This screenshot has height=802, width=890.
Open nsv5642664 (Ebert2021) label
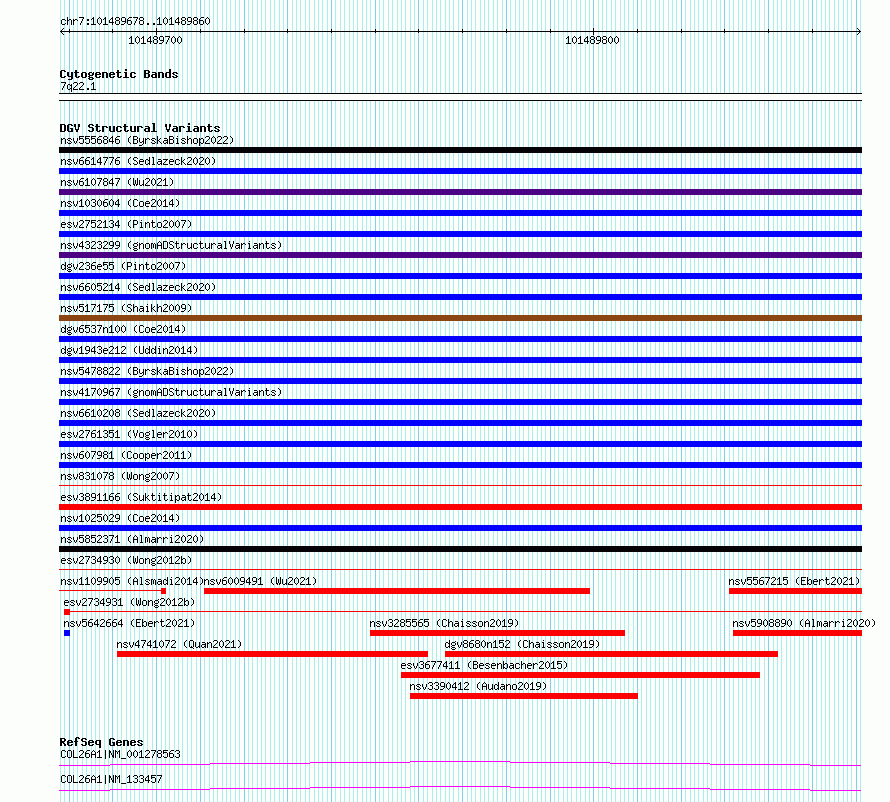point(129,623)
